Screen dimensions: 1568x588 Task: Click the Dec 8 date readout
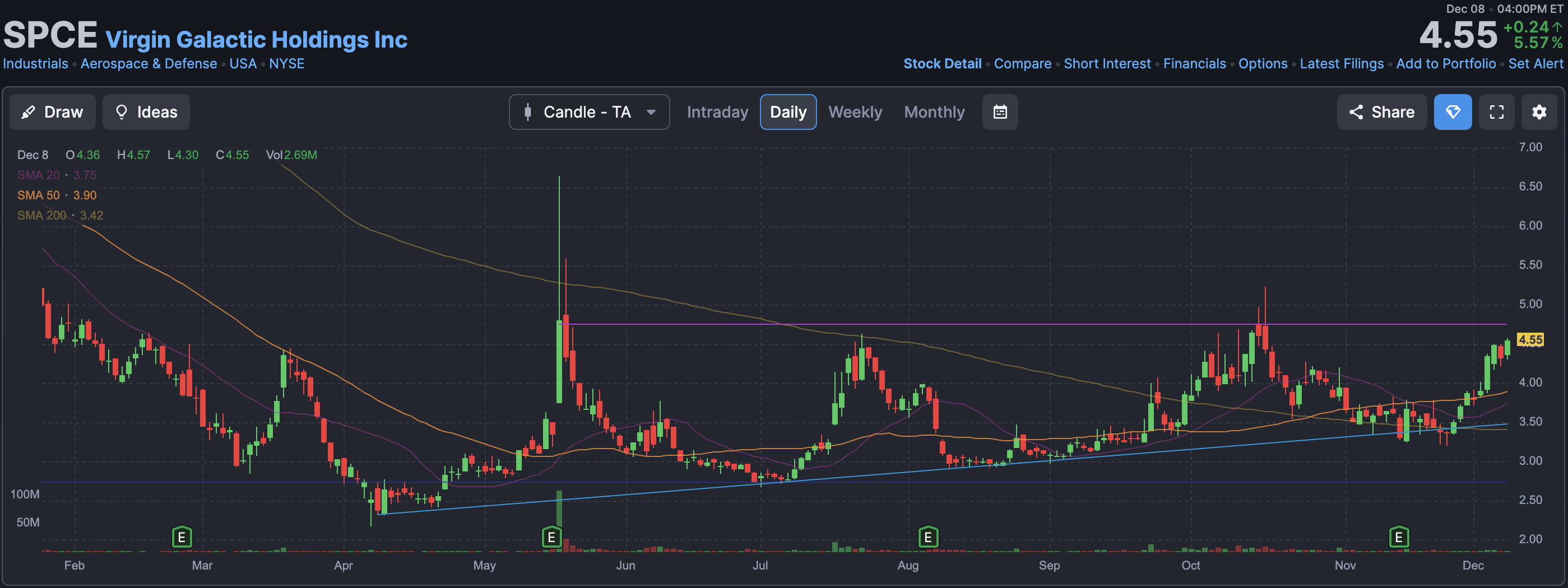pyautogui.click(x=33, y=155)
